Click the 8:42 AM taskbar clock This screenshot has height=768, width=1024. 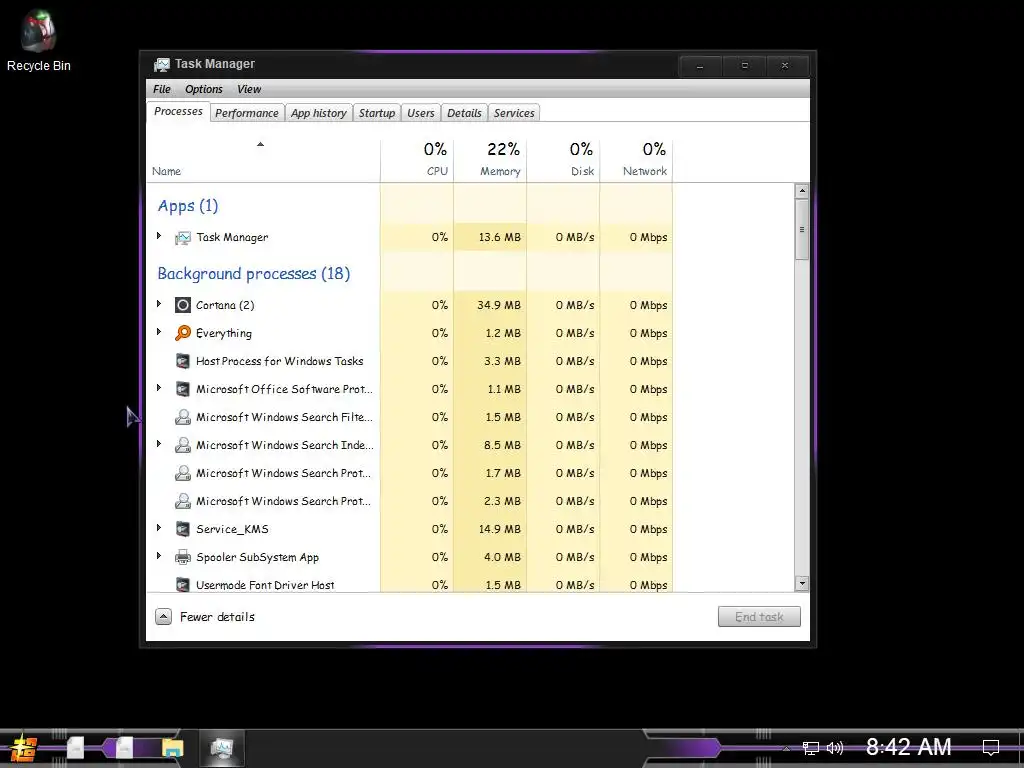[x=908, y=747]
